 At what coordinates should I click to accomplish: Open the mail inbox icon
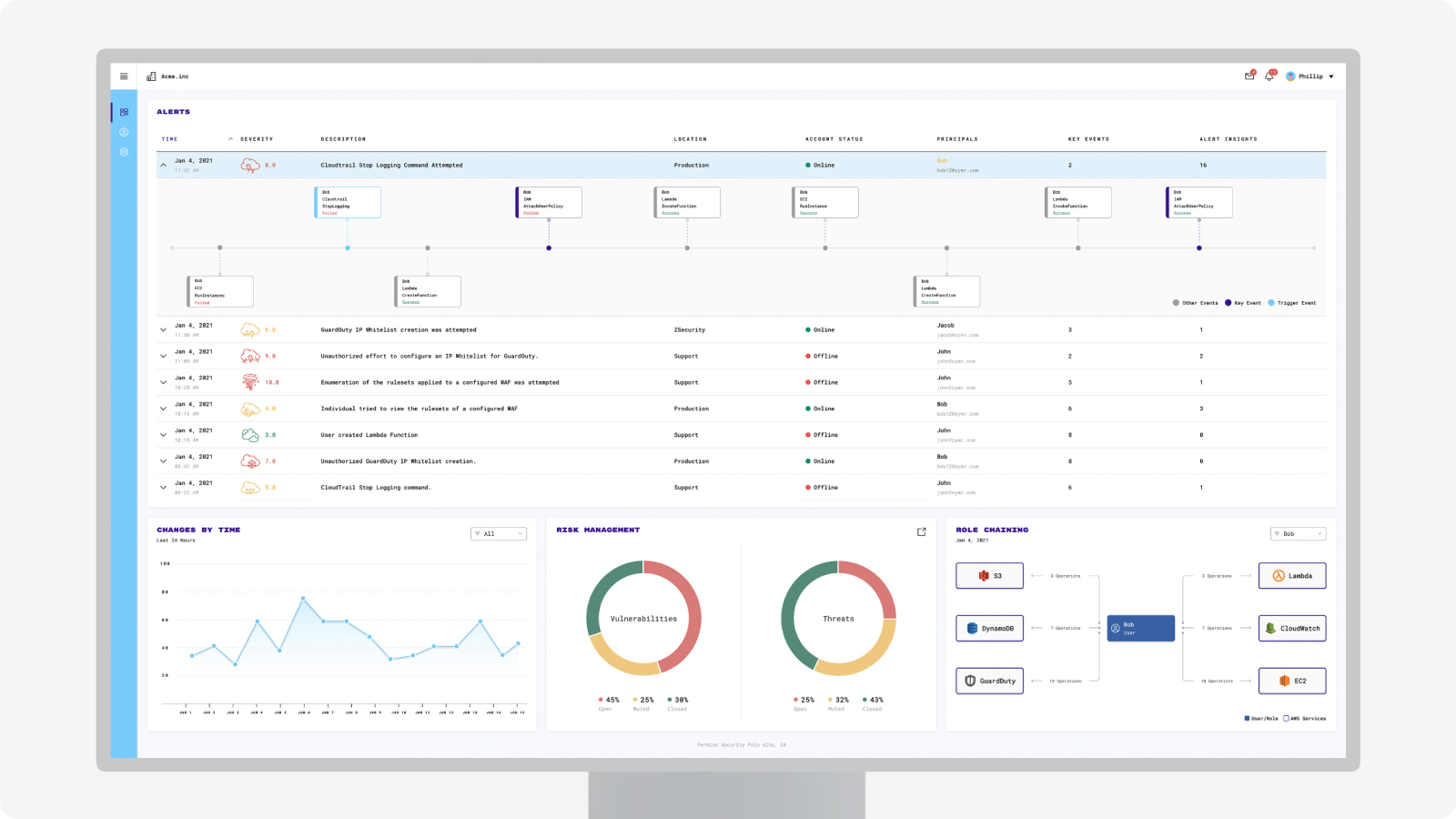(1249, 76)
